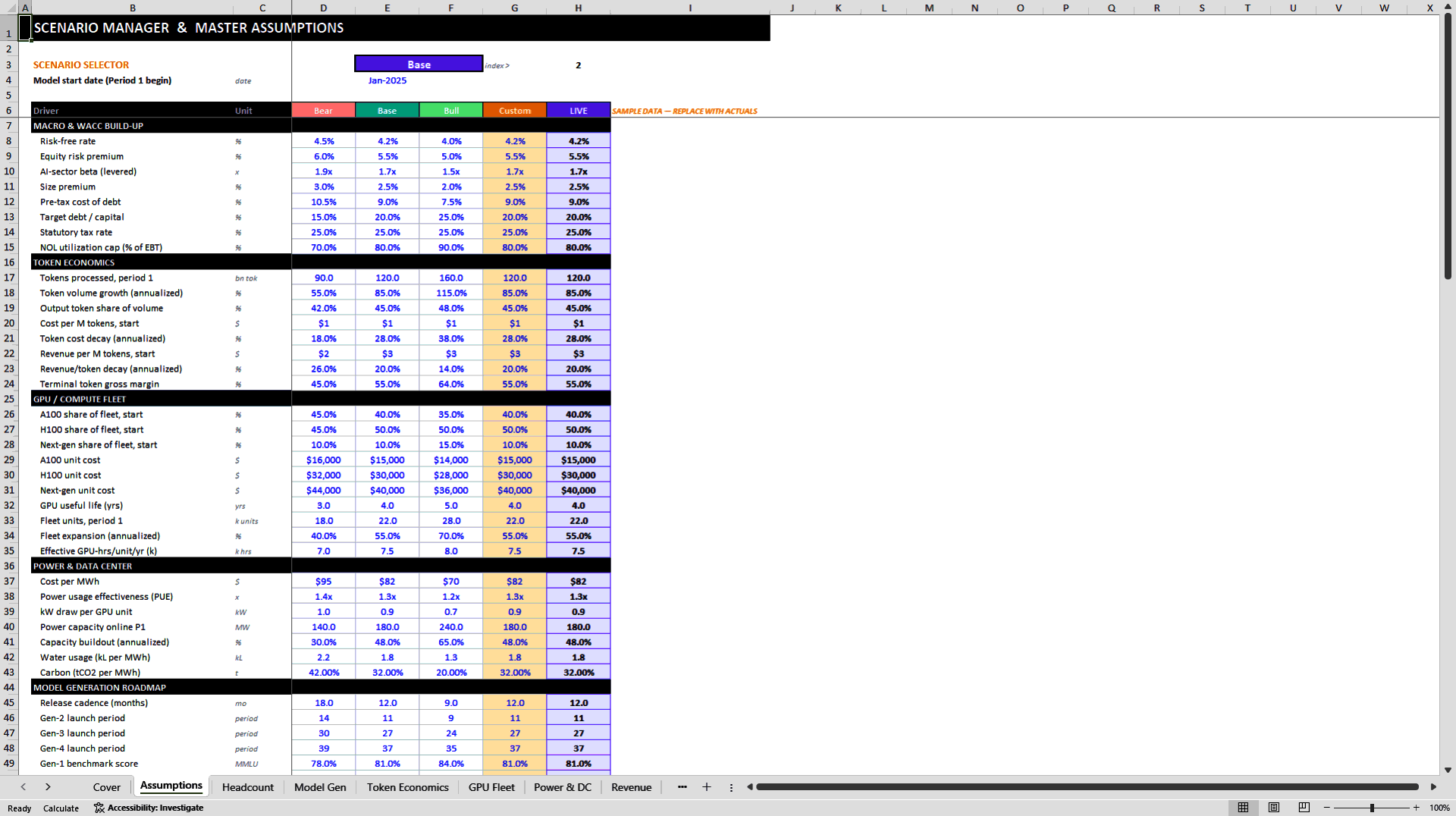
Task: Add a new sheet with plus icon
Action: pos(707,787)
